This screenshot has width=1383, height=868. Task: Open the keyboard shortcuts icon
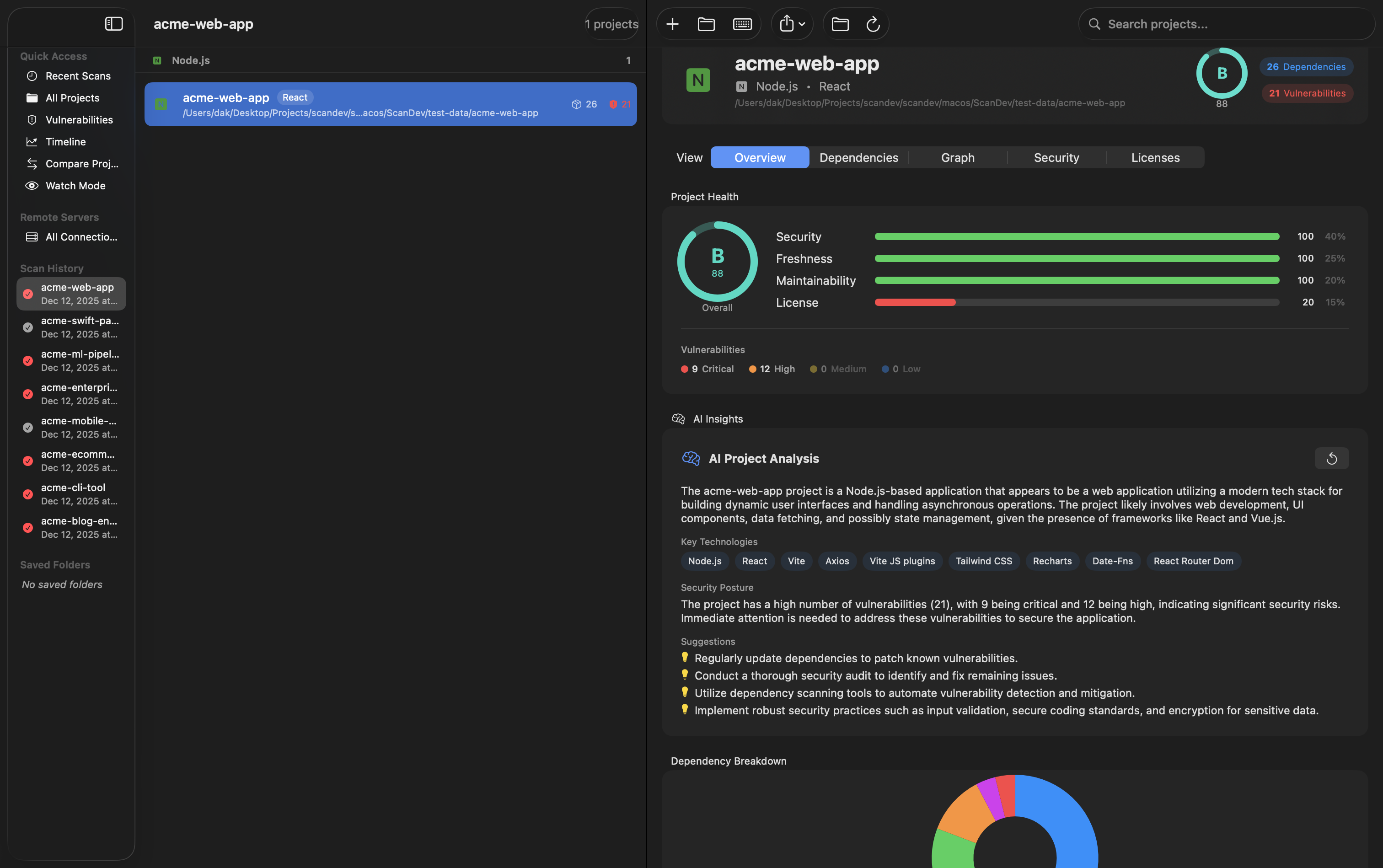742,23
